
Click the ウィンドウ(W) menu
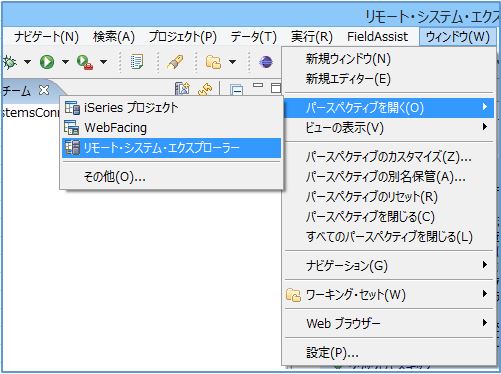[x=457, y=37]
